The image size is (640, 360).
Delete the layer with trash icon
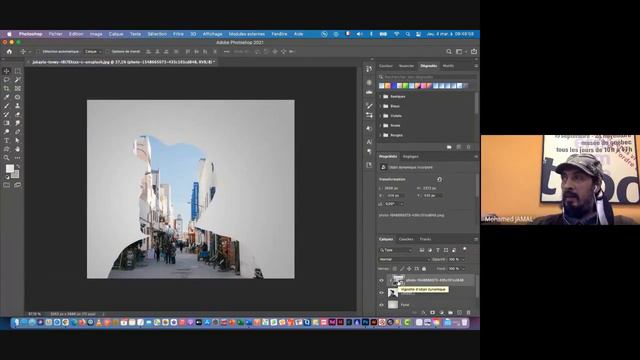click(x=469, y=312)
